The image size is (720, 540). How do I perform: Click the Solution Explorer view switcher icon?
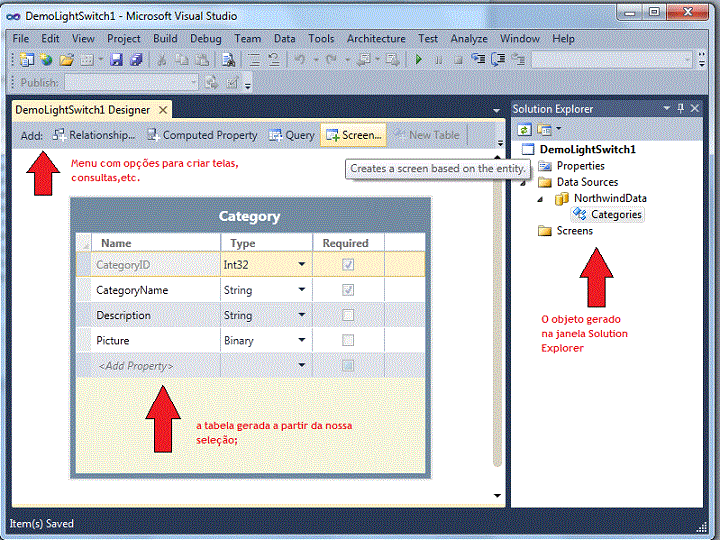544,130
